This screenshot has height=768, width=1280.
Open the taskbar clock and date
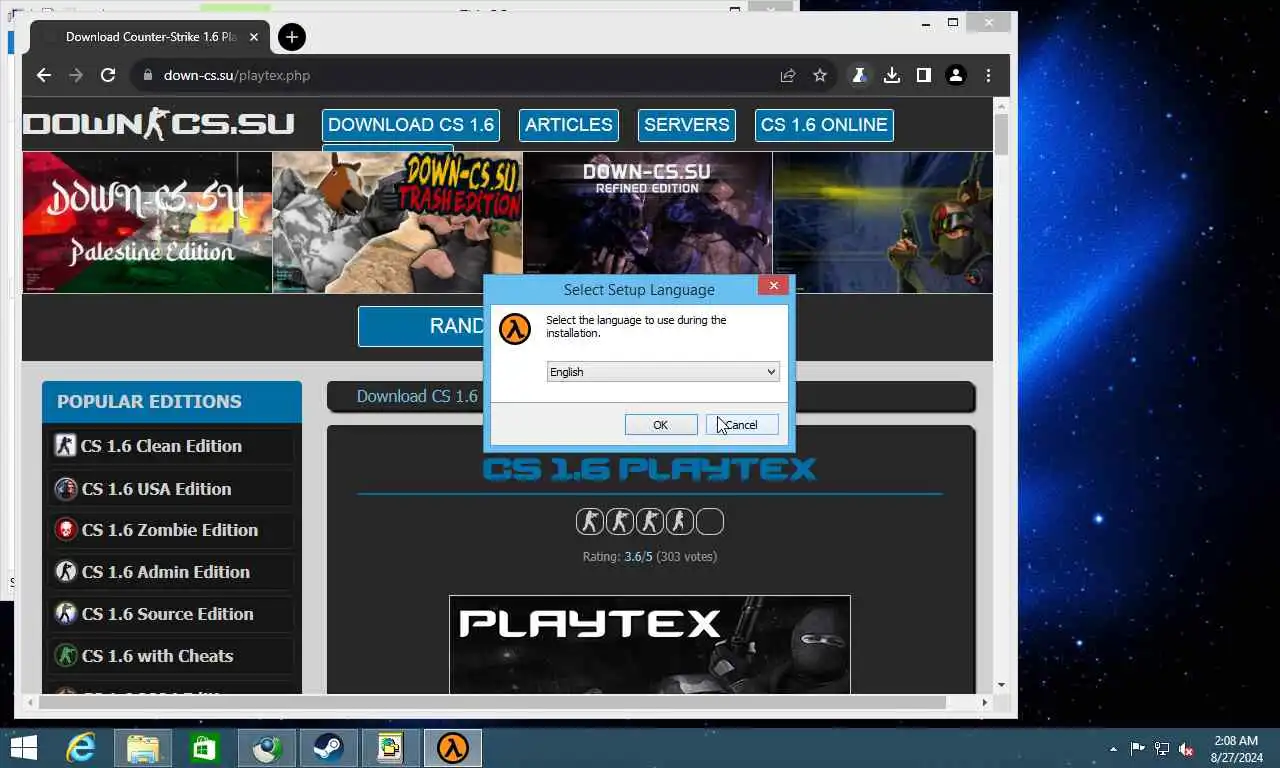[x=1236, y=749]
